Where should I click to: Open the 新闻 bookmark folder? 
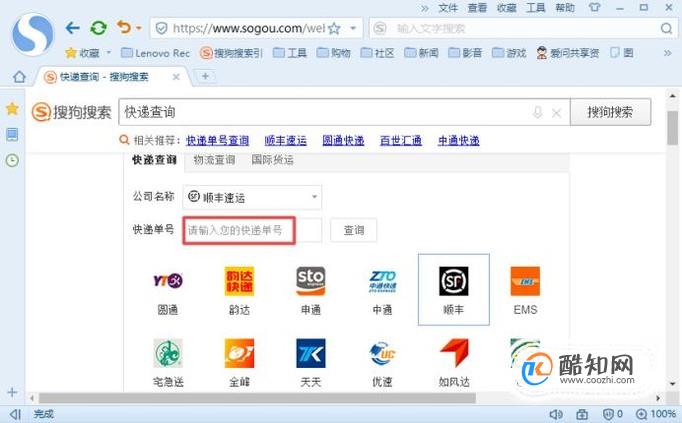(421, 53)
